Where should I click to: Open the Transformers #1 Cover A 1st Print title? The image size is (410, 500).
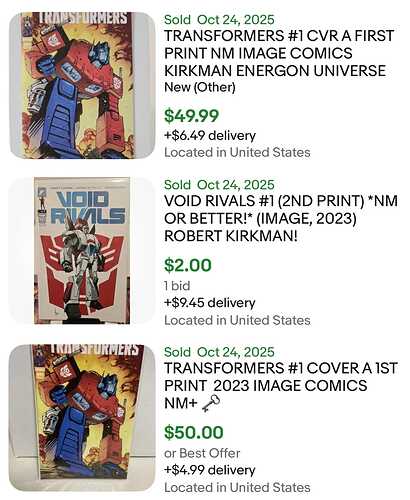tap(281, 386)
